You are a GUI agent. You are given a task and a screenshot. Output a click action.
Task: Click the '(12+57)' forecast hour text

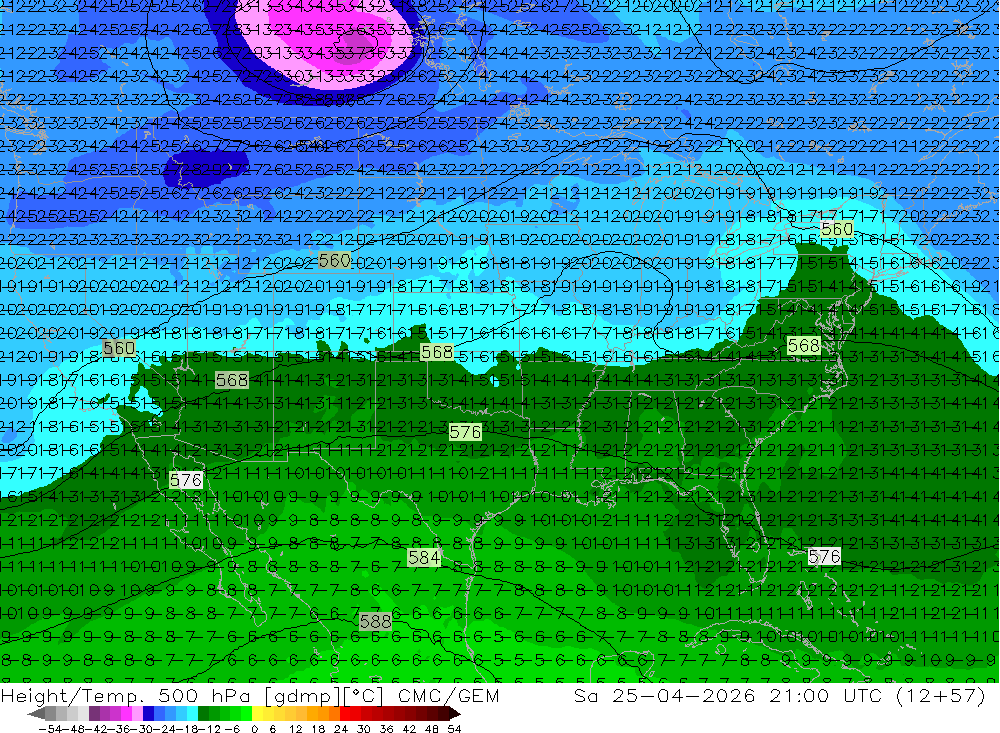pos(940,695)
